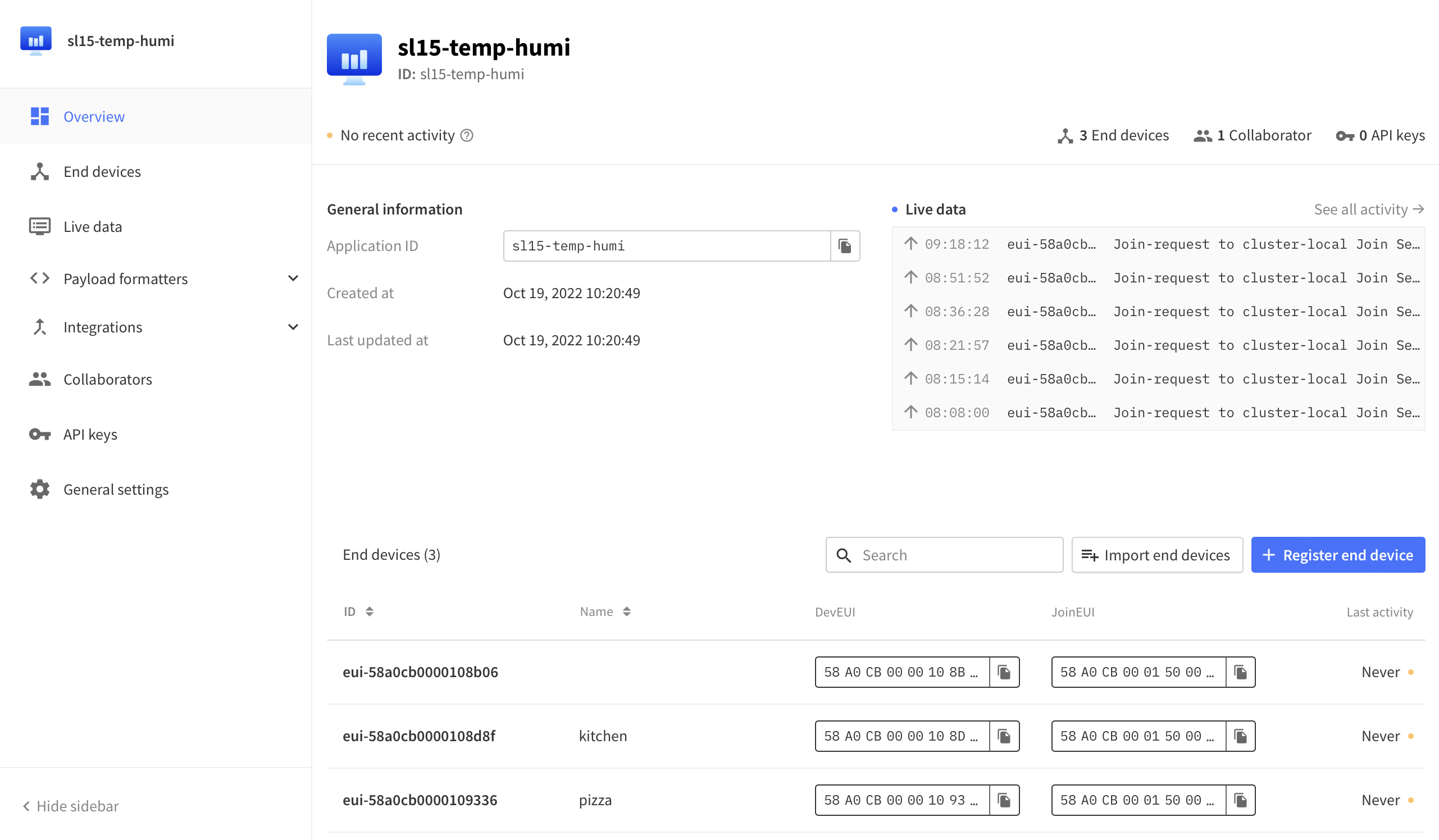Search for an end device
This screenshot has width=1439, height=840.
tap(944, 555)
